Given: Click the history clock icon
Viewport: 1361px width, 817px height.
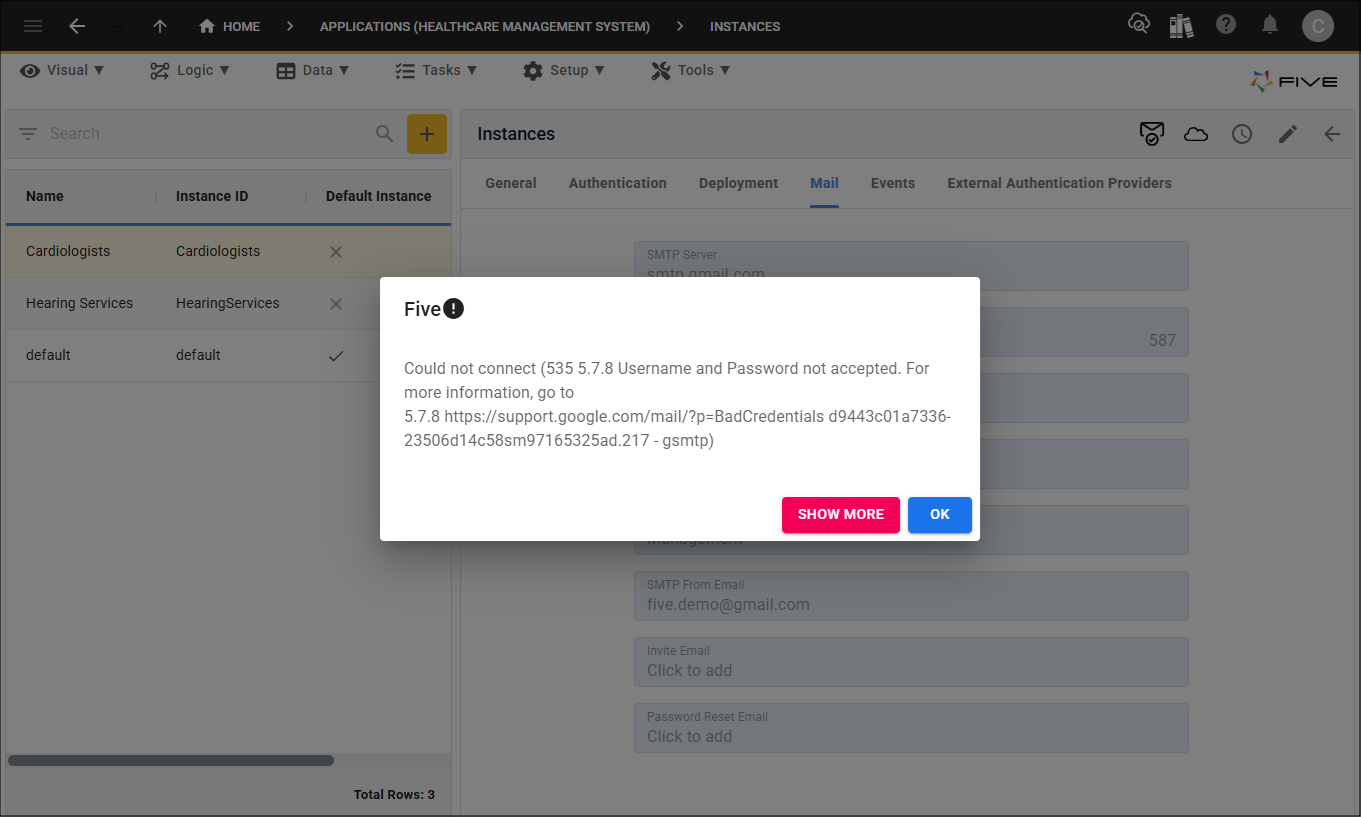Looking at the screenshot, I should 1242,134.
